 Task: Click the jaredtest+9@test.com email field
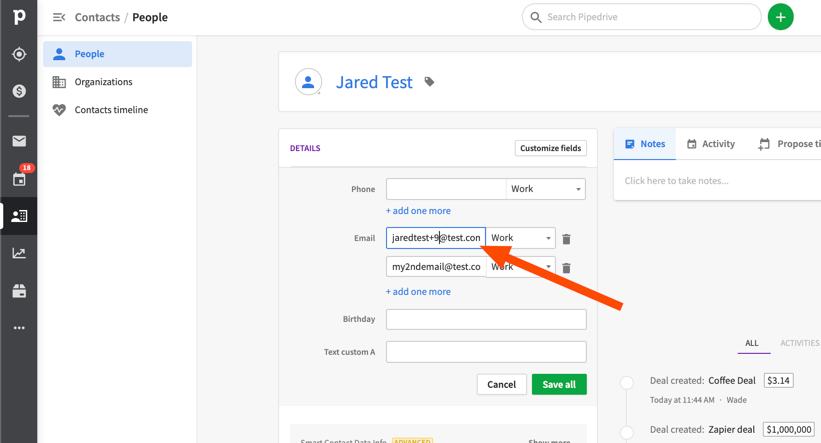click(436, 238)
